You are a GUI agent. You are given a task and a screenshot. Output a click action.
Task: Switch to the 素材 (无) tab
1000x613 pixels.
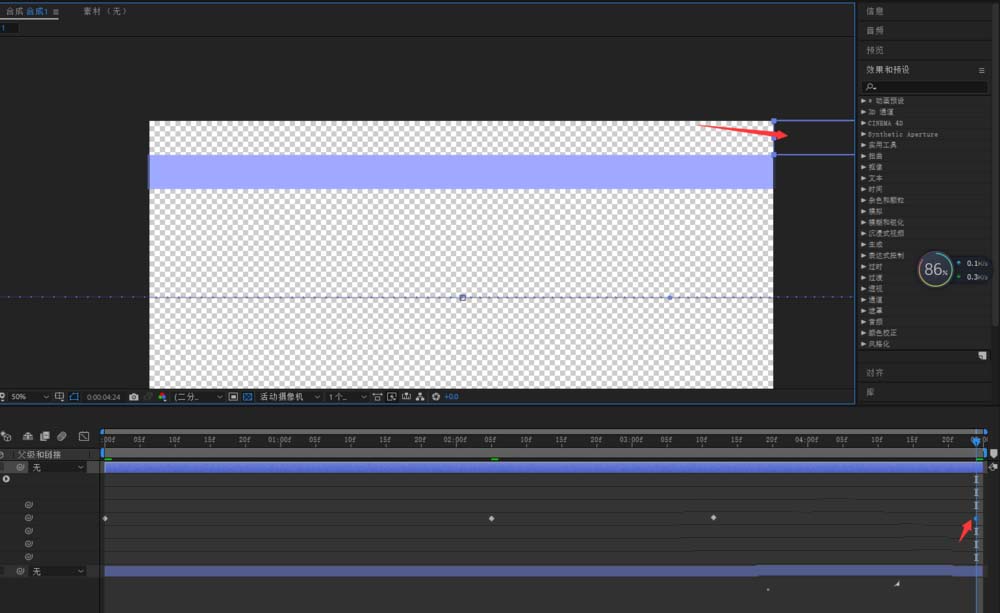pyautogui.click(x=105, y=11)
